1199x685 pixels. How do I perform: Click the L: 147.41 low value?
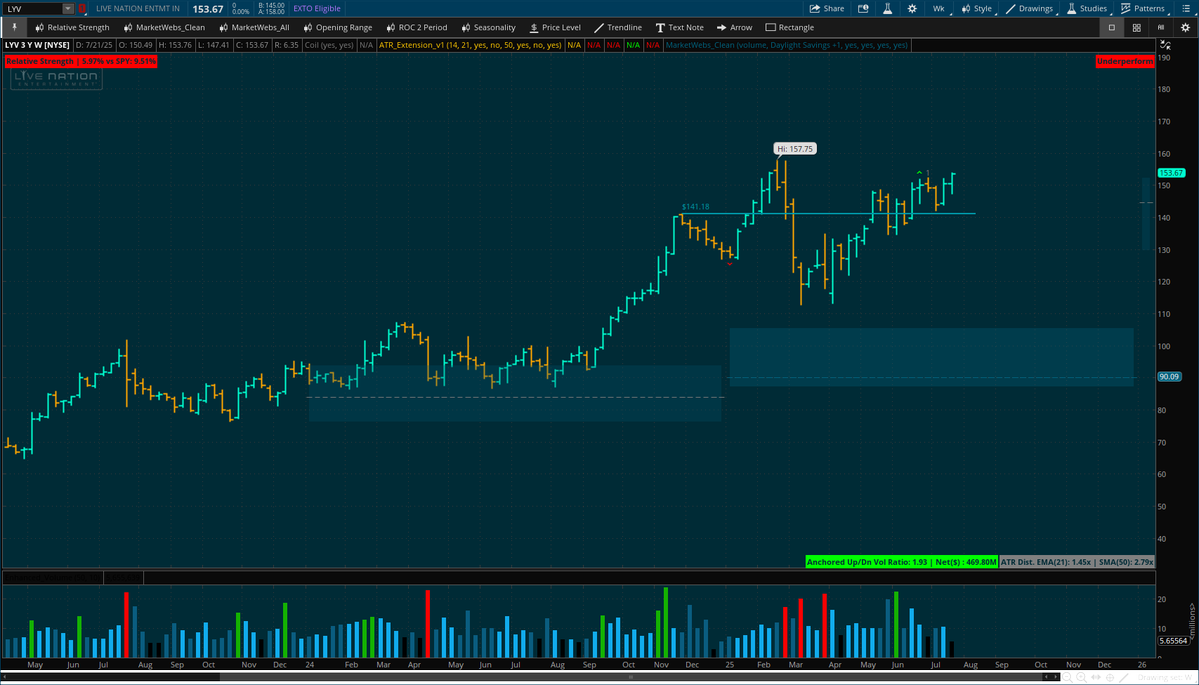[x=214, y=45]
